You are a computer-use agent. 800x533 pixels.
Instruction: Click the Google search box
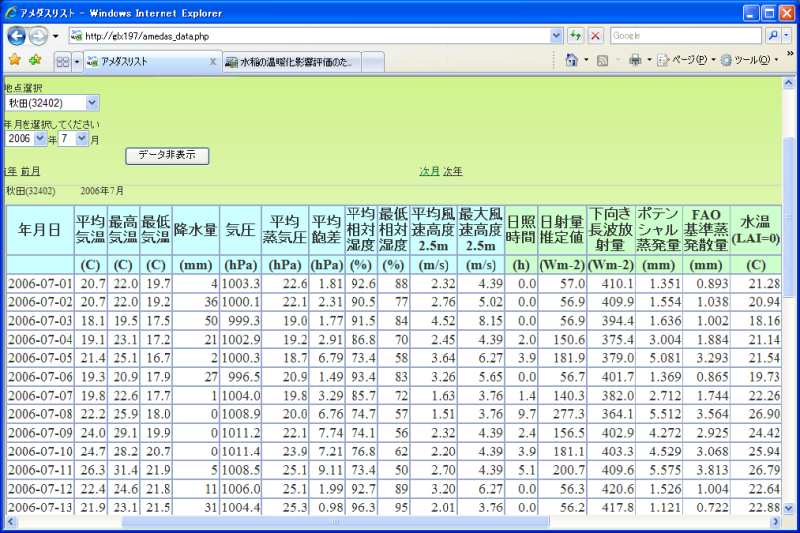pos(686,36)
